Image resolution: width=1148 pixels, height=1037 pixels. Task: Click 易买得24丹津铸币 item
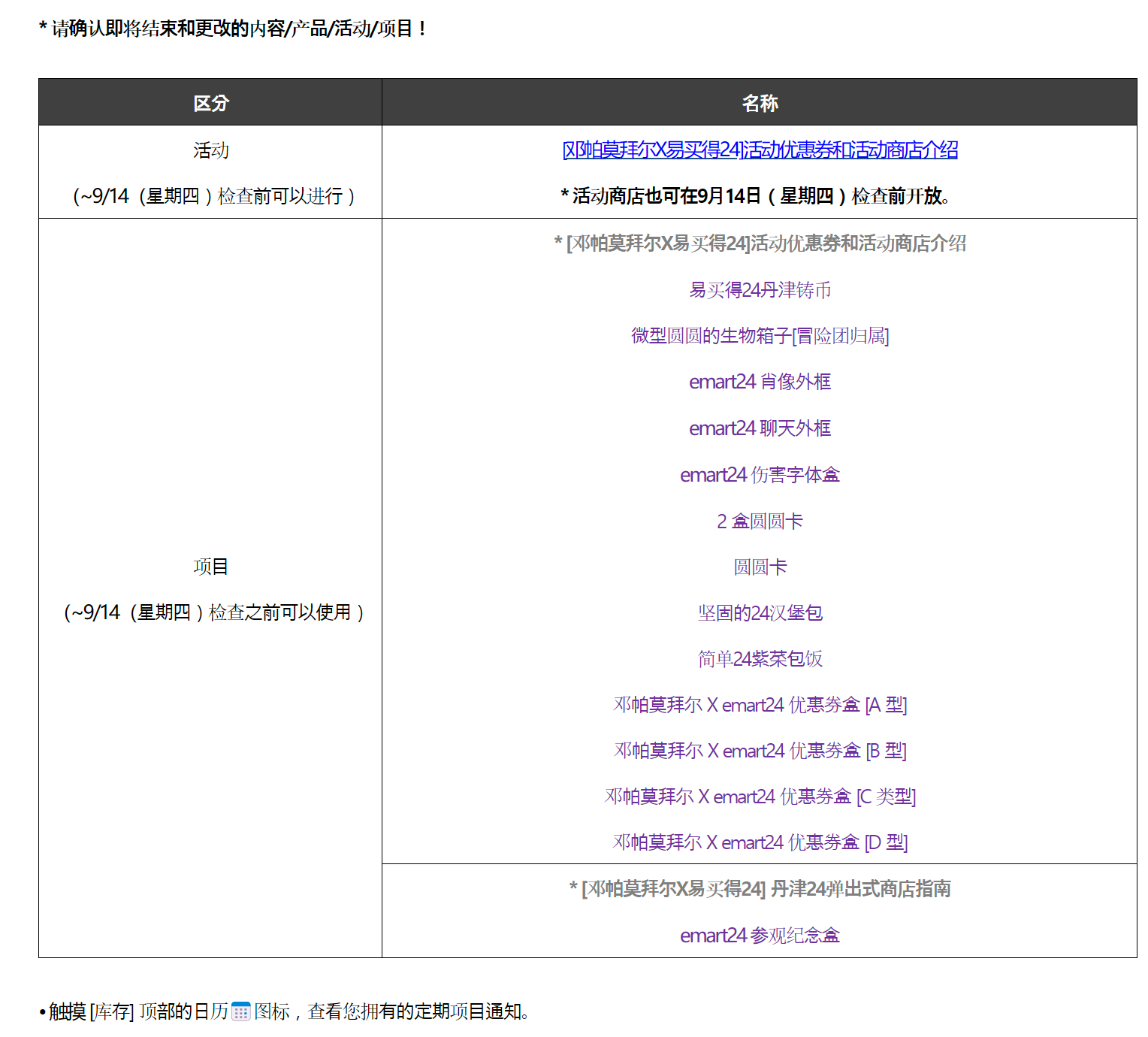point(760,289)
